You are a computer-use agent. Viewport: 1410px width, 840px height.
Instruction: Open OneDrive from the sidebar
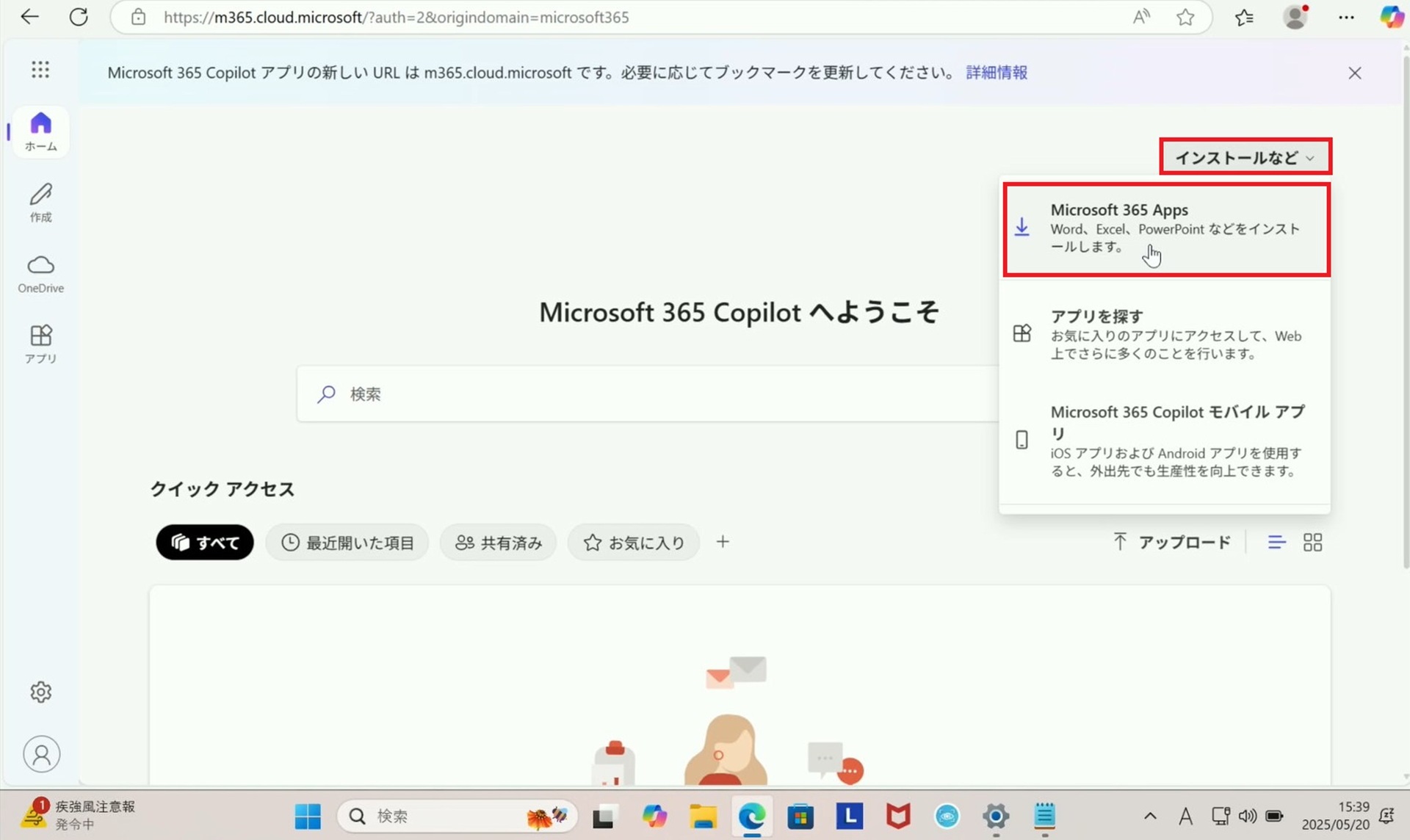click(x=41, y=274)
